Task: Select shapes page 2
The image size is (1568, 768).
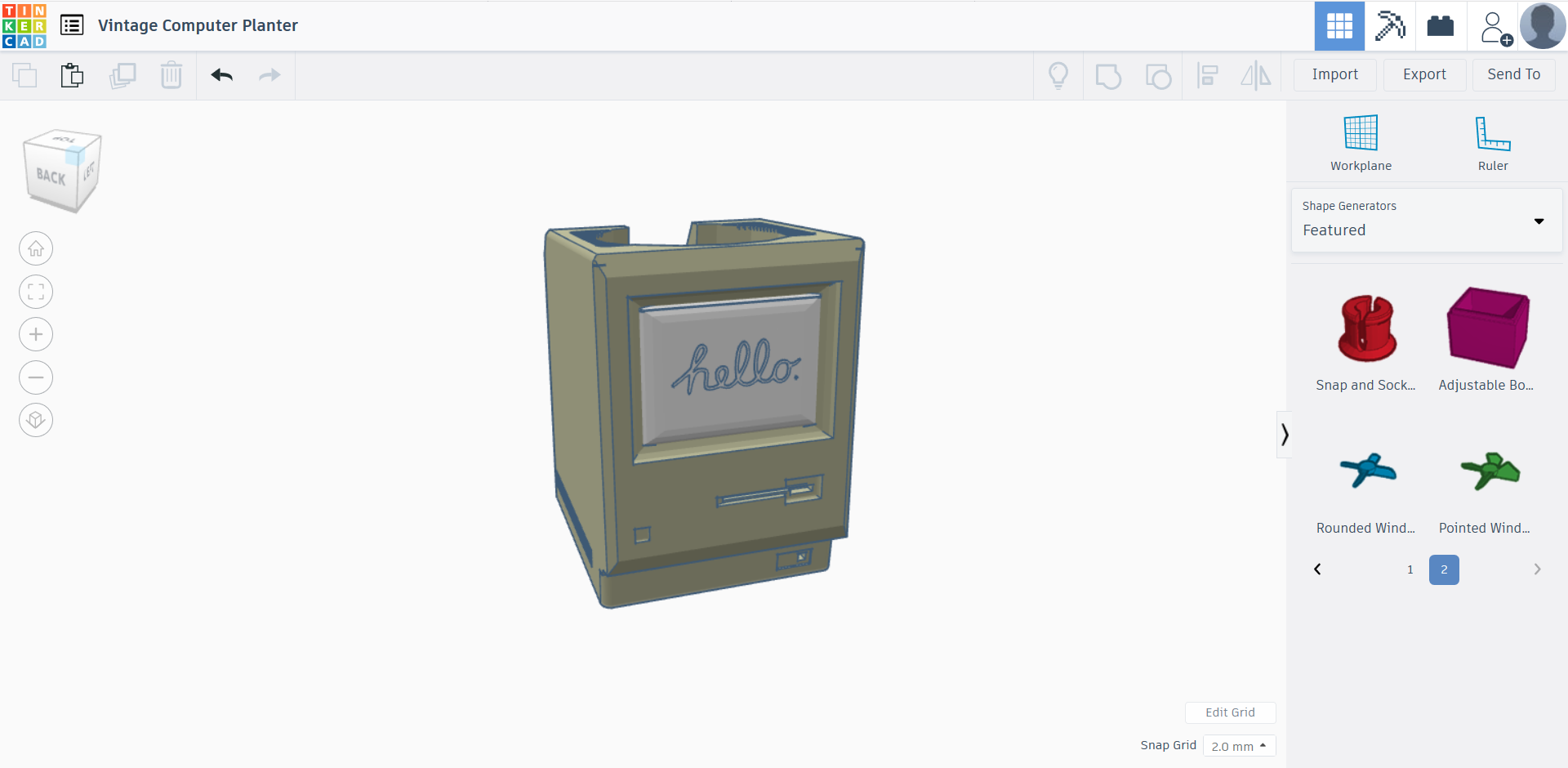Action: click(1444, 569)
